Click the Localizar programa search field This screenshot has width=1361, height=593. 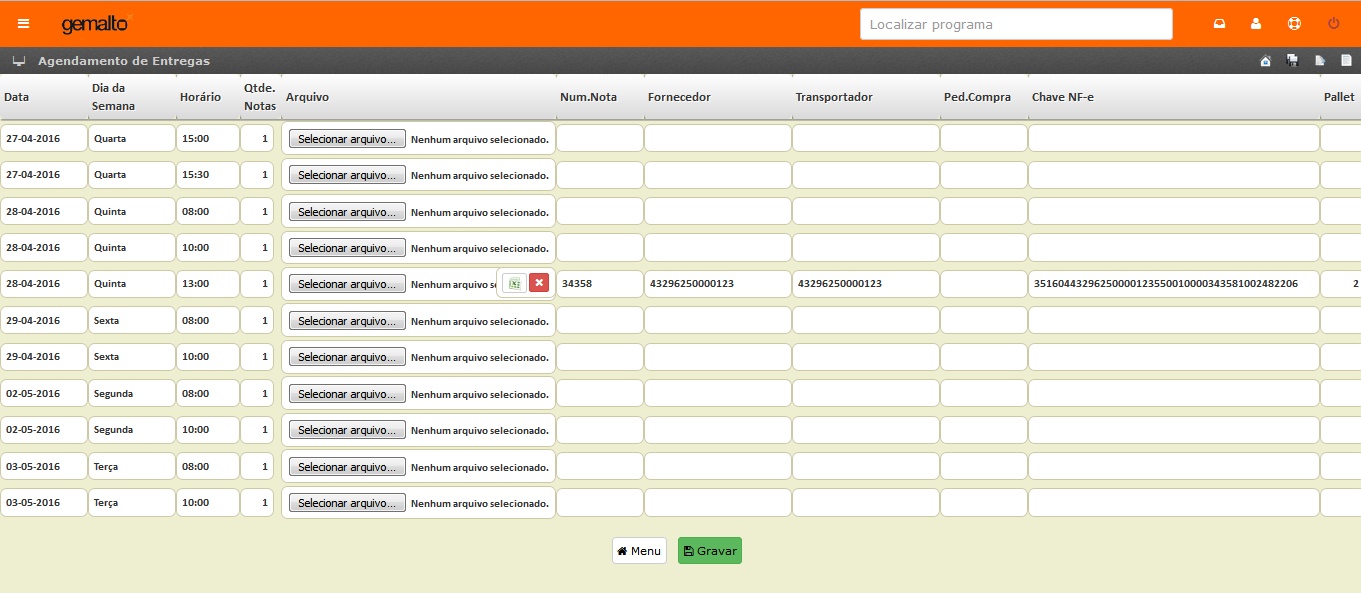tap(1015, 24)
